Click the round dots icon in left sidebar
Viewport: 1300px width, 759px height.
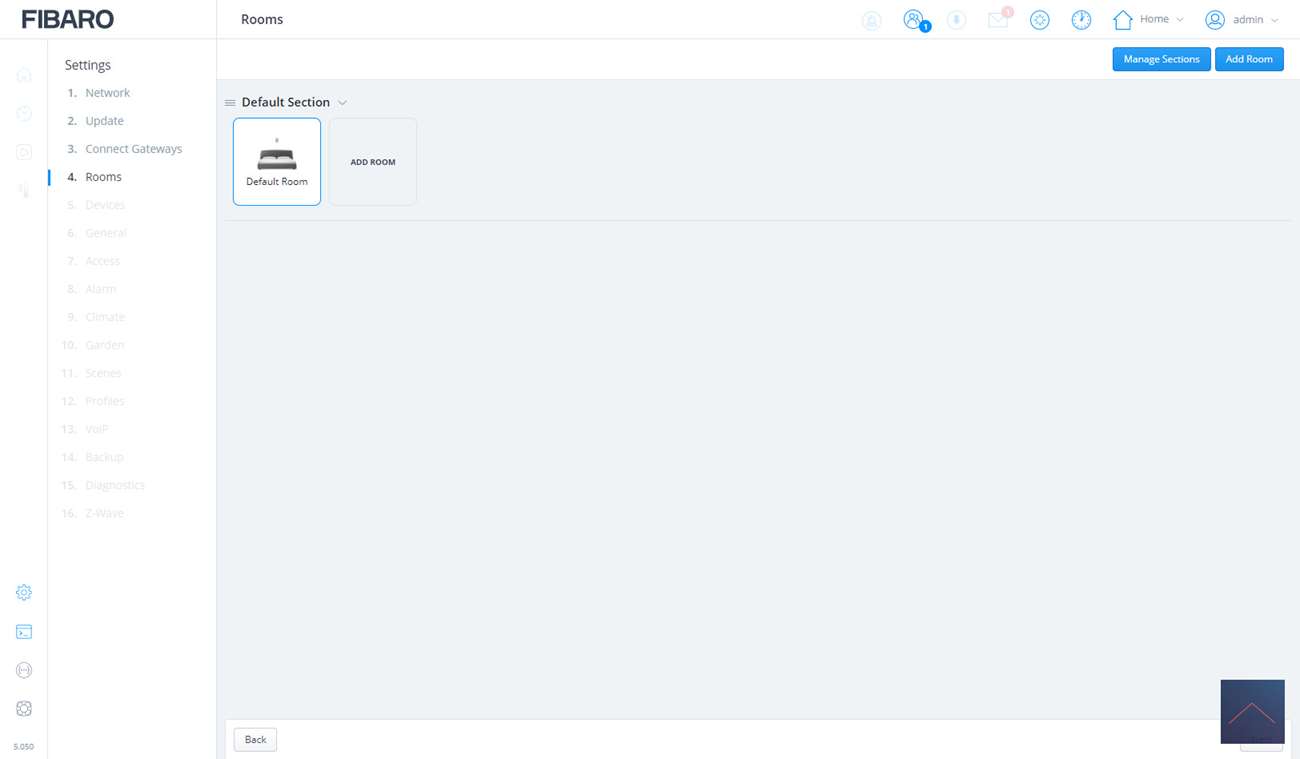coord(24,670)
